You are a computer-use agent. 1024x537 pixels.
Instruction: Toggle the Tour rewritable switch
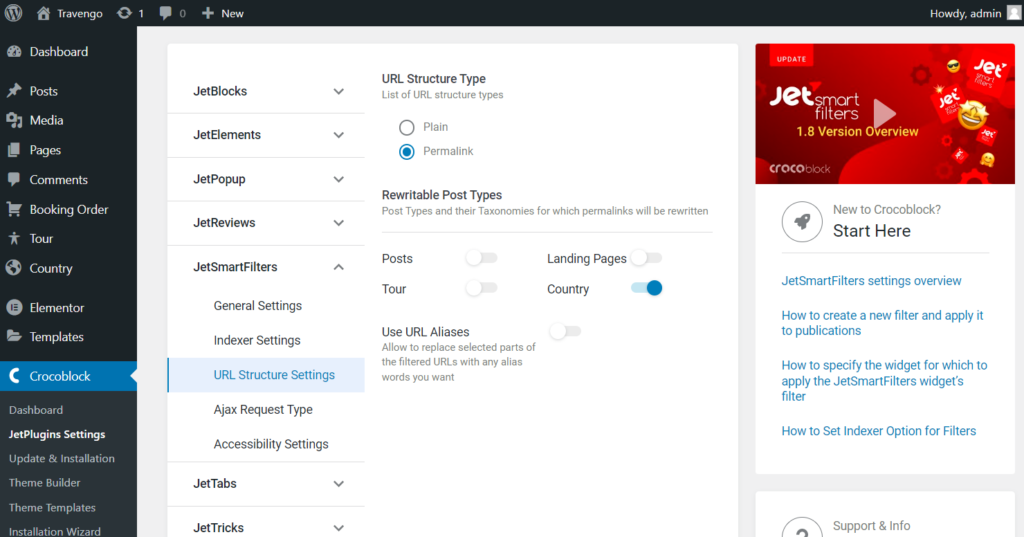click(482, 288)
